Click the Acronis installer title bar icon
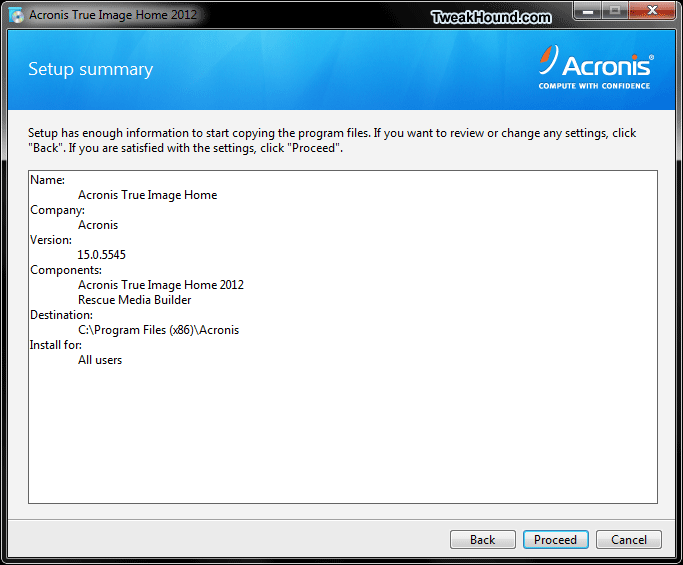 click(x=17, y=15)
